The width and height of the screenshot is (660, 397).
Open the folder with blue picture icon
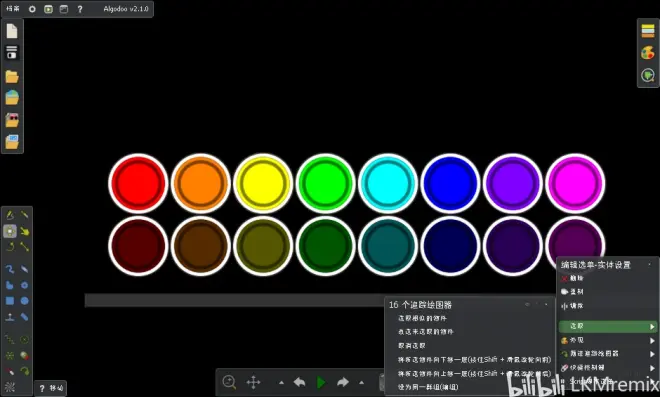(x=12, y=142)
